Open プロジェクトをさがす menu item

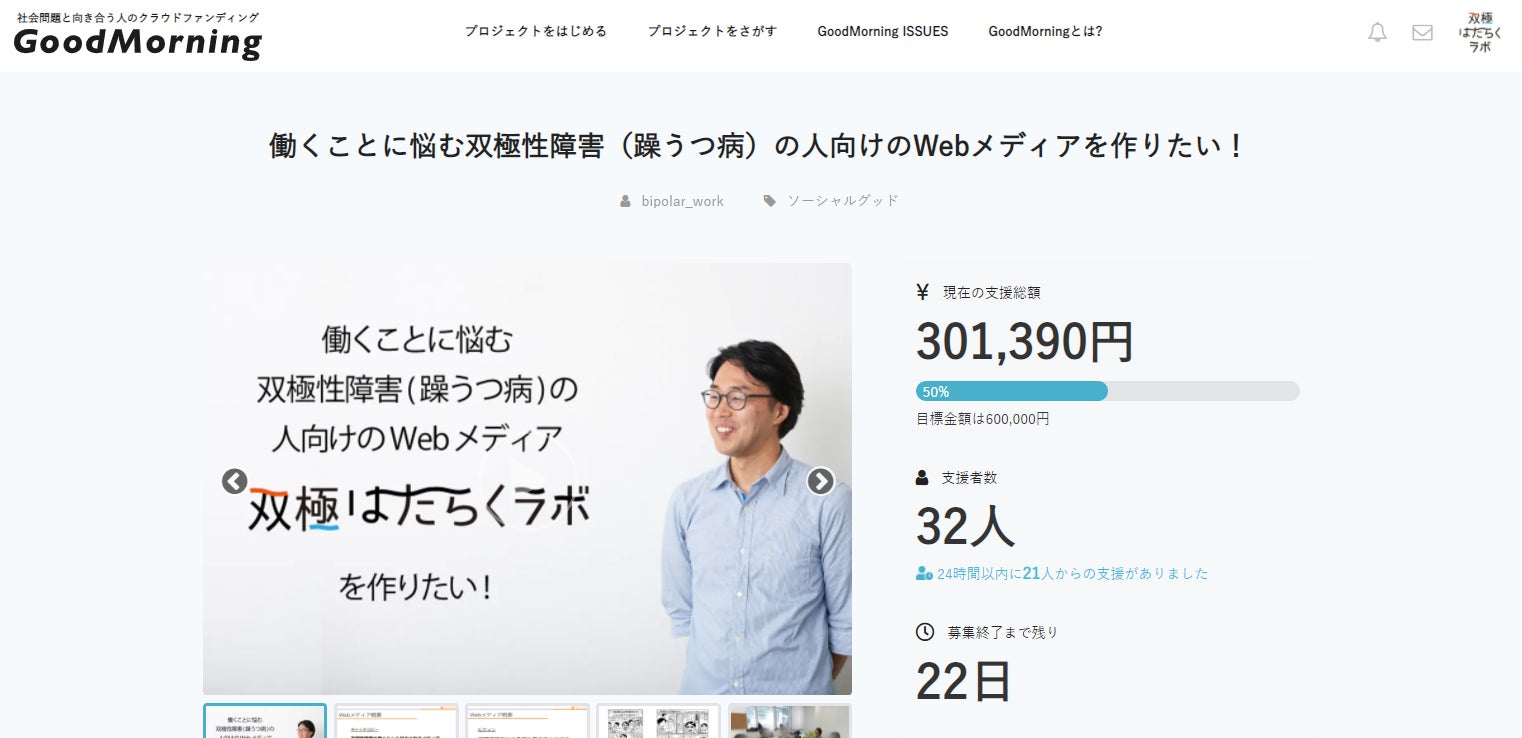(x=712, y=31)
